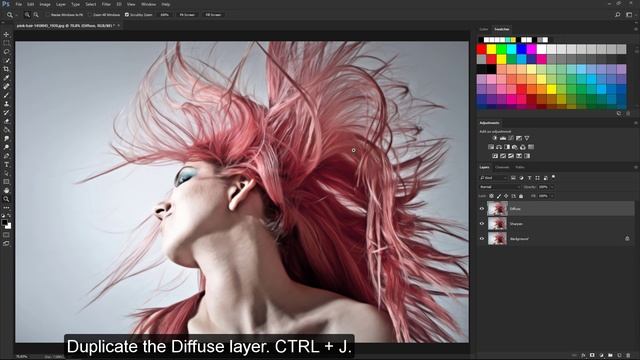
Task: Select the Blur tool
Action: (x=6, y=138)
